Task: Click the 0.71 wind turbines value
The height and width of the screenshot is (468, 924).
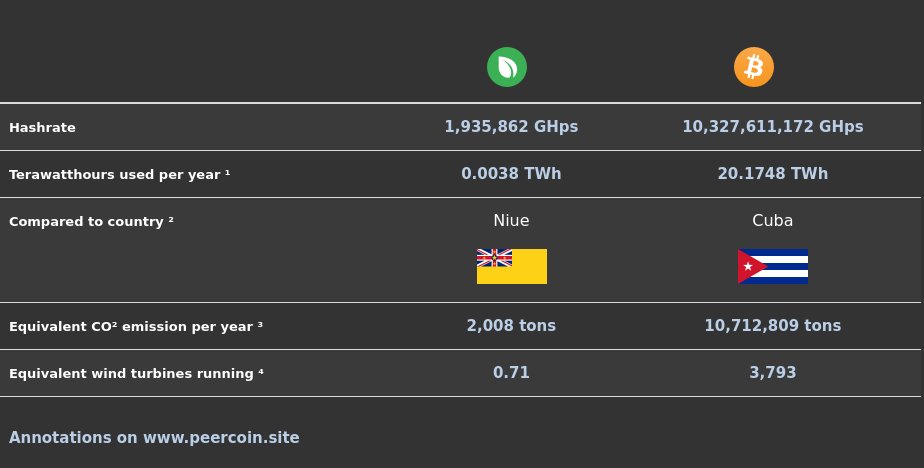Action: pos(511,373)
